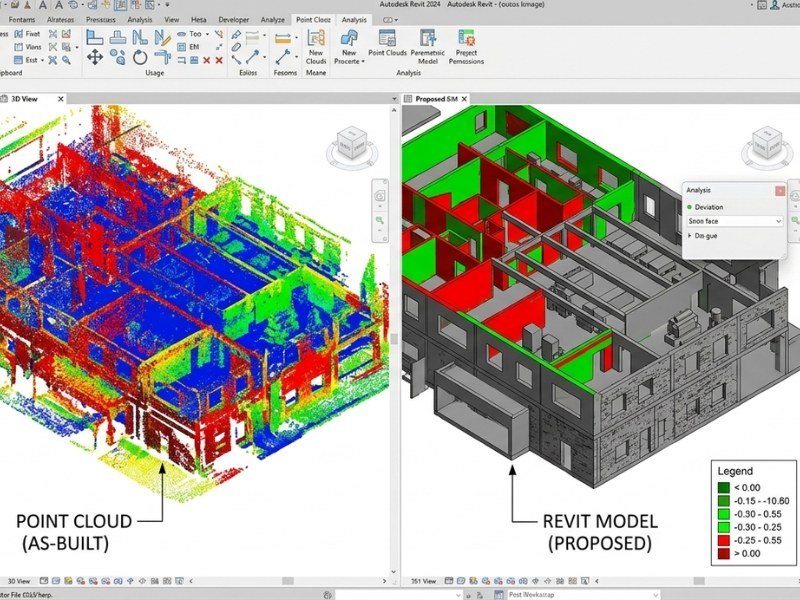This screenshot has width=800, height=600.
Task: Open the Fontams ribbon tab
Action: (x=22, y=19)
